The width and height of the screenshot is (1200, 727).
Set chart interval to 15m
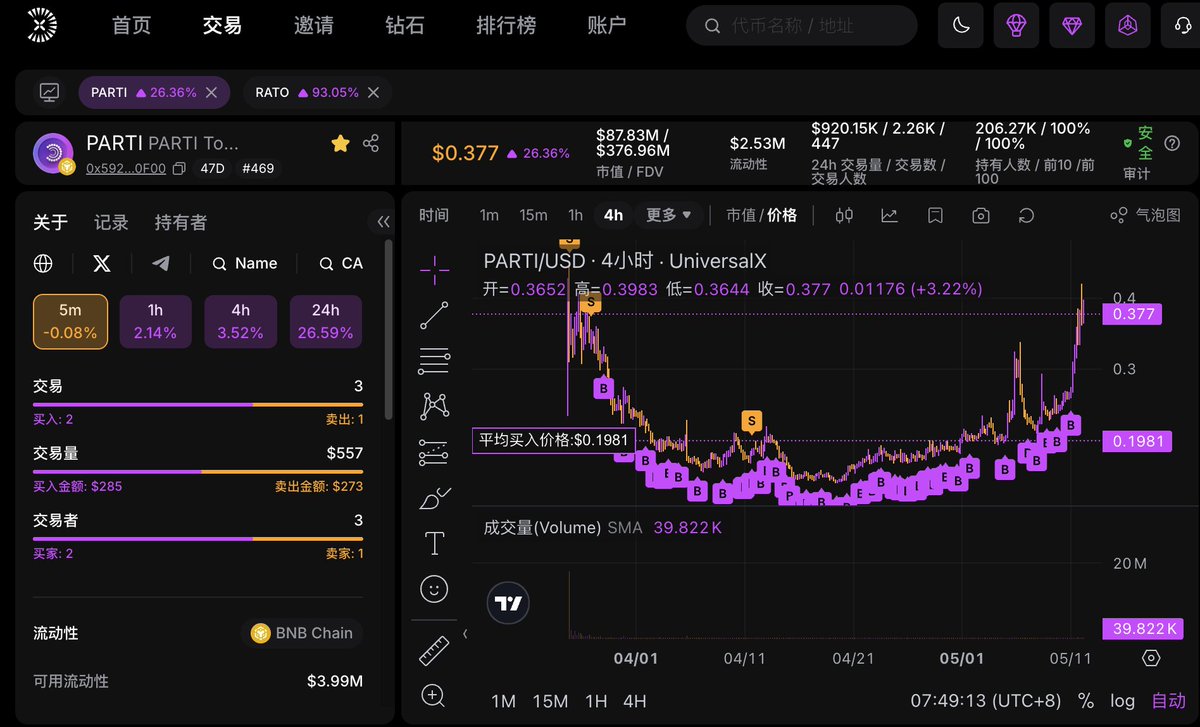click(533, 215)
